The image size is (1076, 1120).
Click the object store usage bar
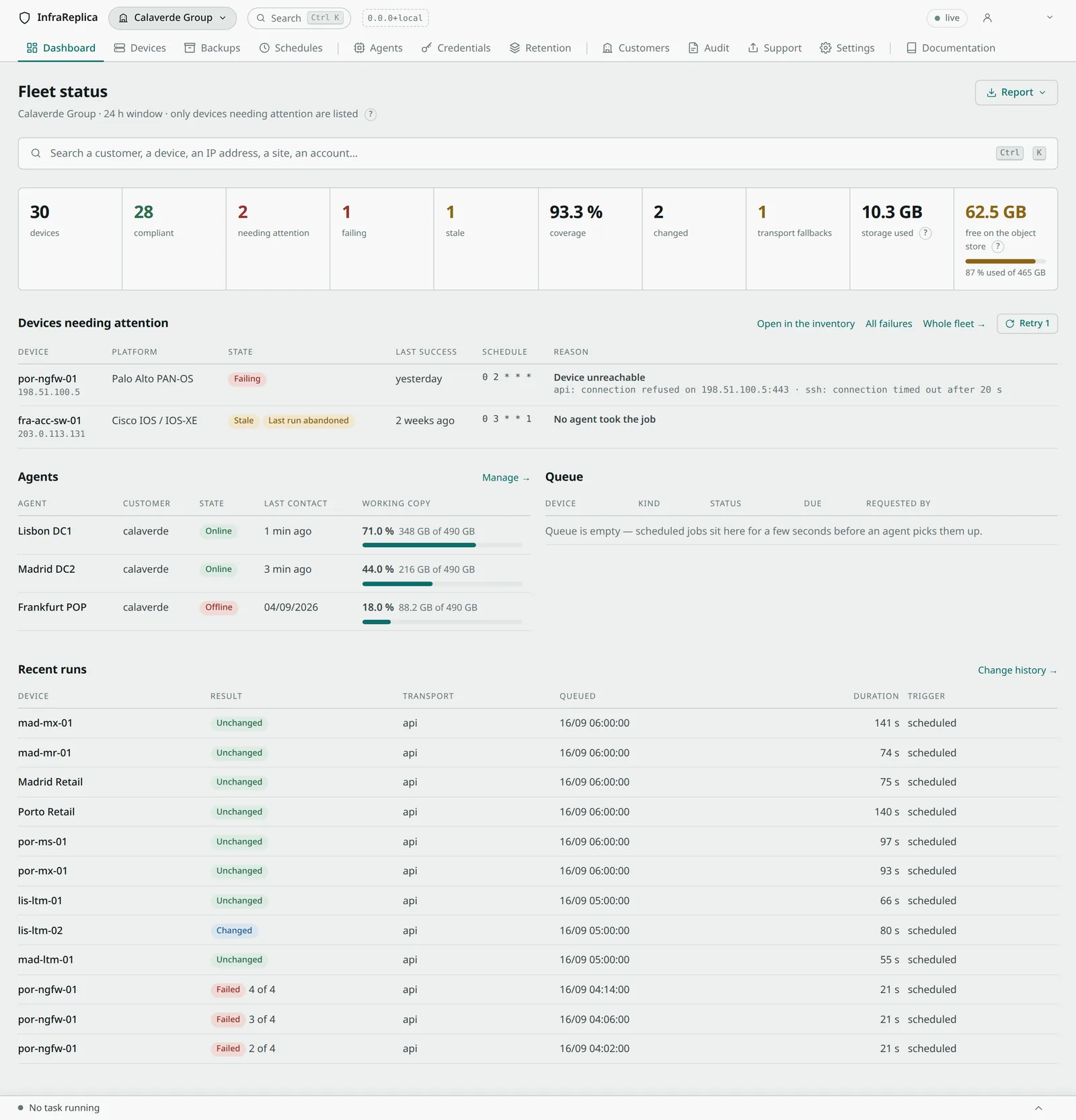[1005, 261]
